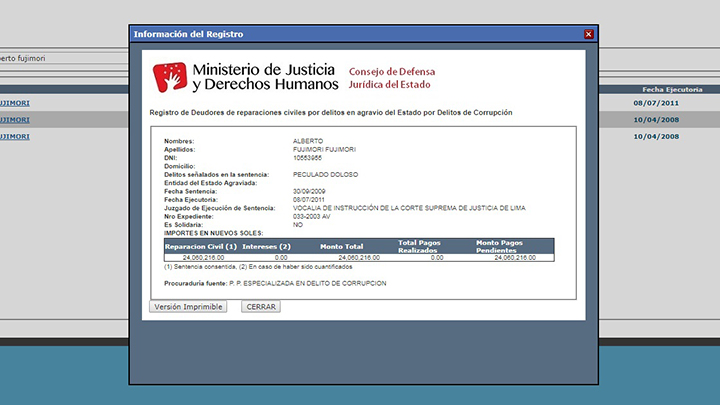The image size is (720, 405).
Task: Open the second FUJIMORI link dated 10/04/2008
Action: pyautogui.click(x=15, y=120)
